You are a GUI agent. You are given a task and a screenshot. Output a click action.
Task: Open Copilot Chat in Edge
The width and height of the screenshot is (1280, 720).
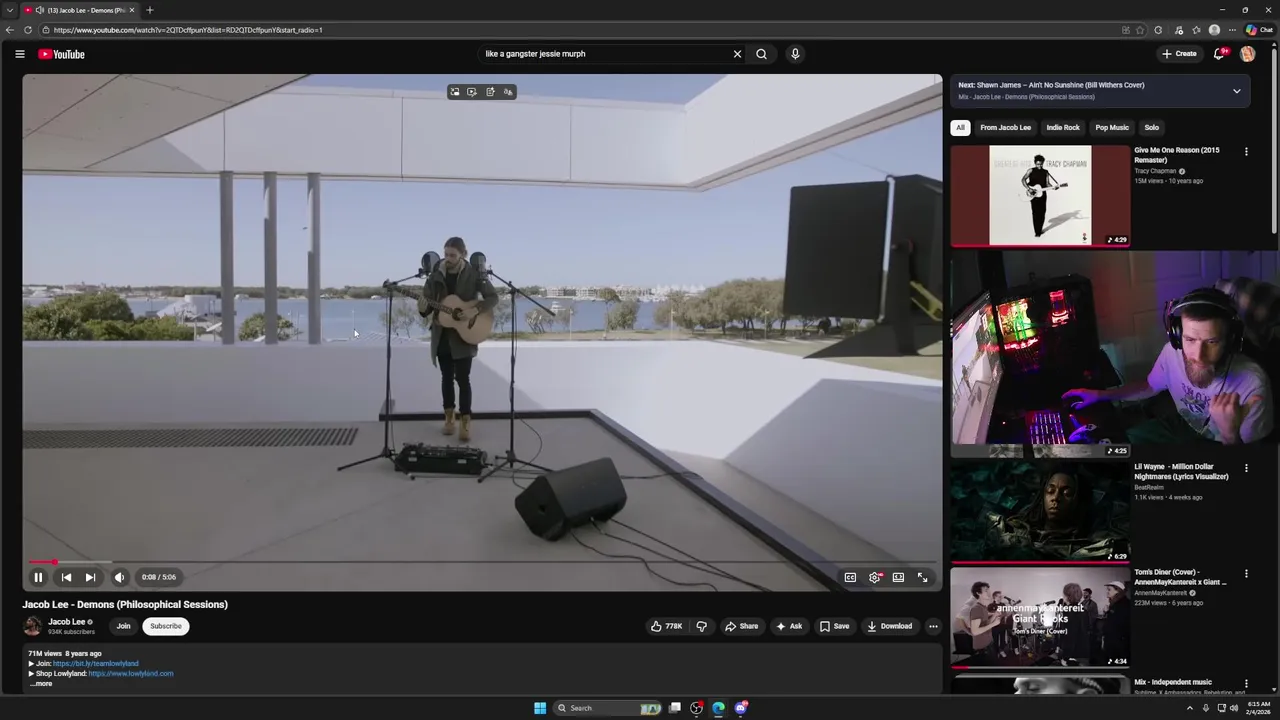(1259, 30)
